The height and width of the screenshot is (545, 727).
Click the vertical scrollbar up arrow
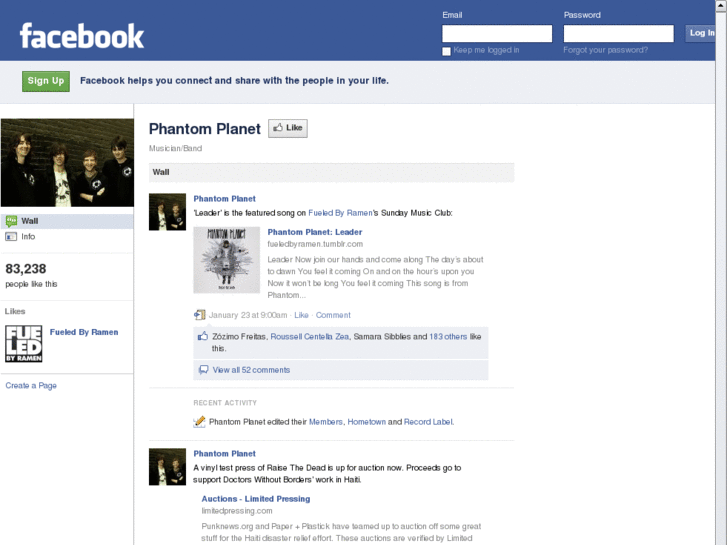pos(721,5)
